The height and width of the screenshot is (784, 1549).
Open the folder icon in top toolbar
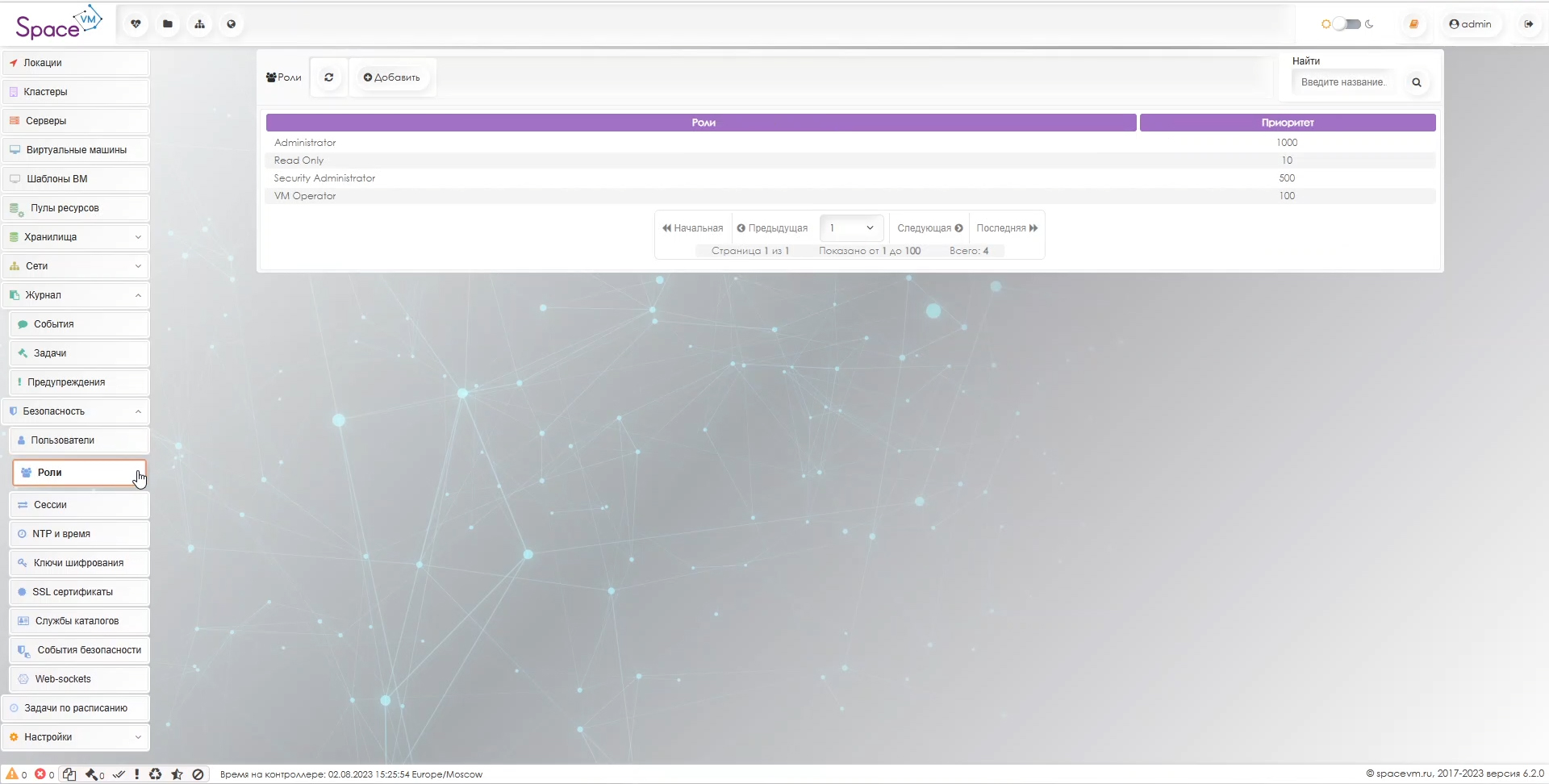tap(168, 24)
